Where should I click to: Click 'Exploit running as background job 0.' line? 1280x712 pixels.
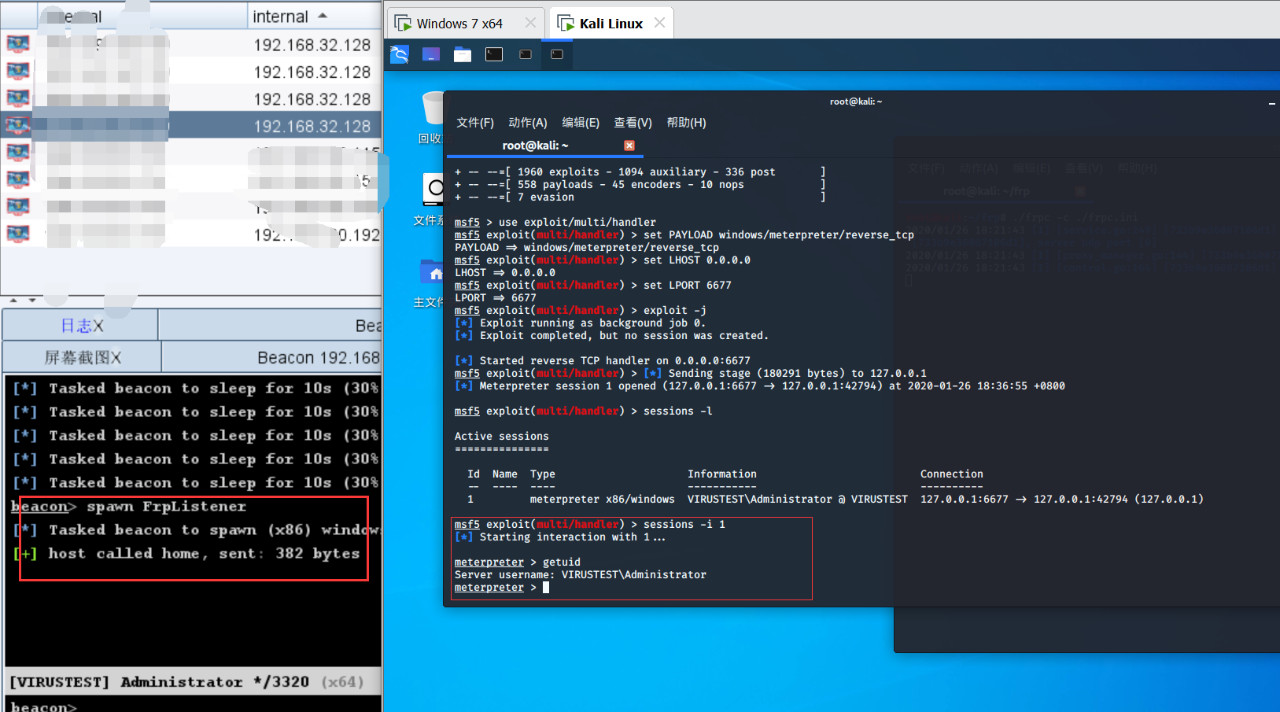coord(580,323)
